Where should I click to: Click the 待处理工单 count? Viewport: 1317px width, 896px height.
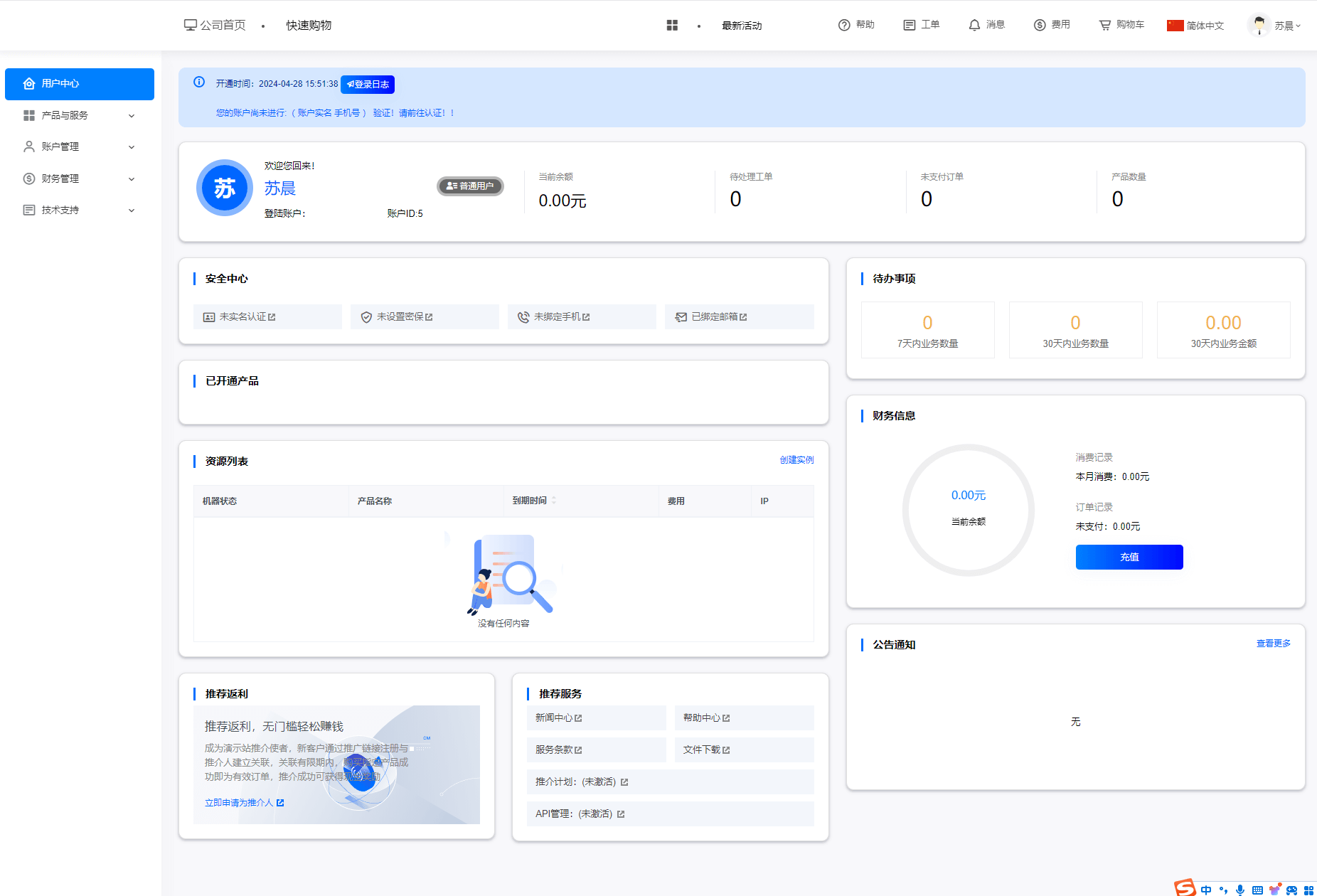735,199
